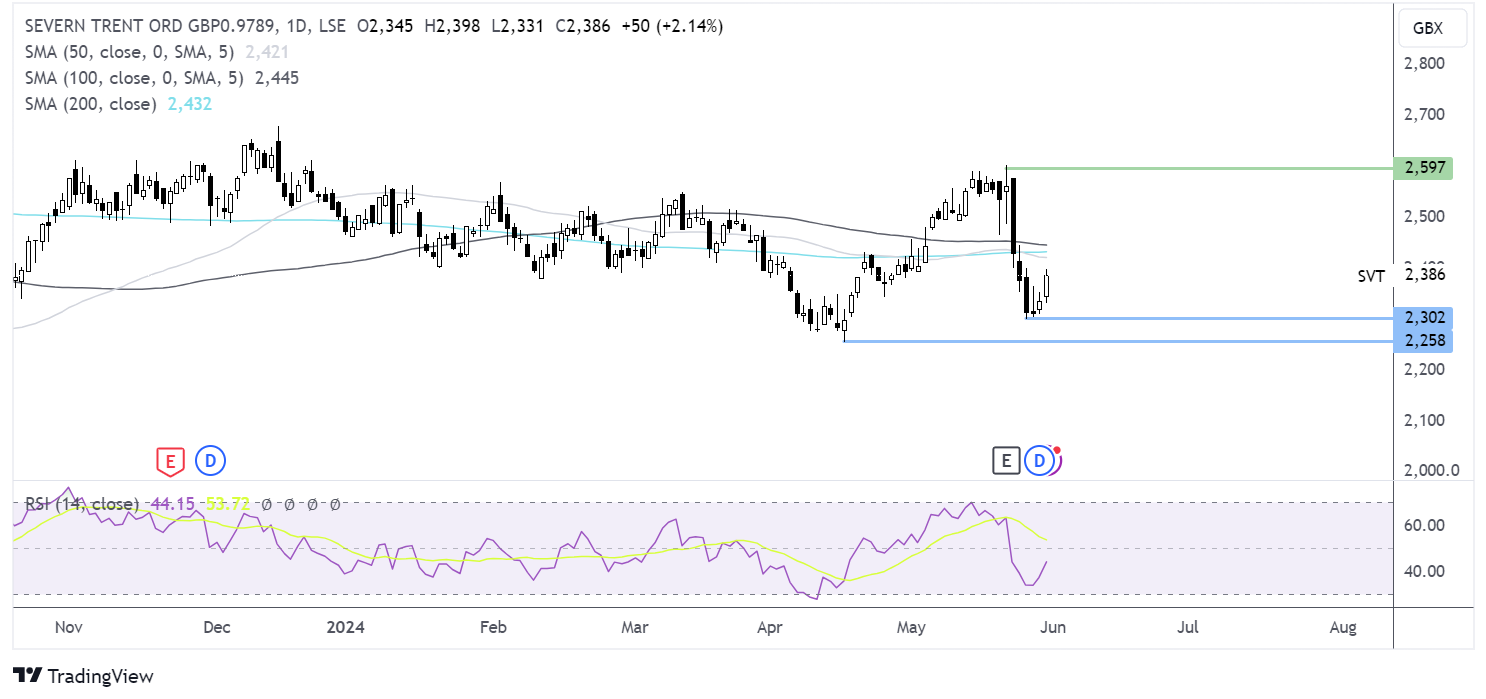This screenshot has width=1486, height=699.
Task: Click the Dec label on time axis
Action: pos(217,628)
